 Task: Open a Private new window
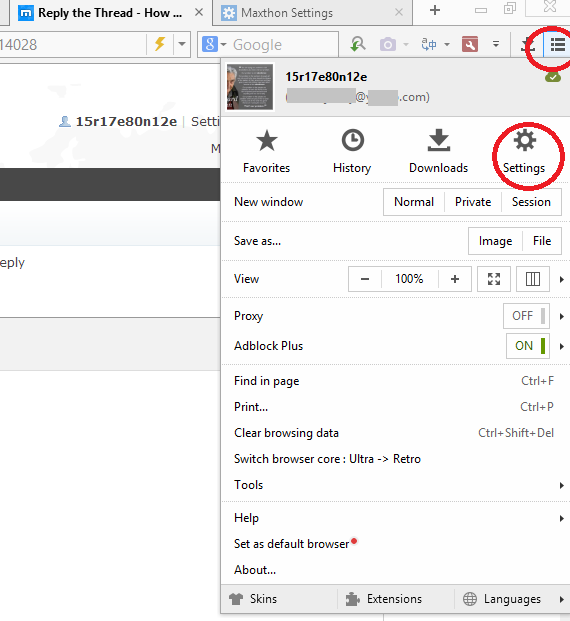click(473, 202)
